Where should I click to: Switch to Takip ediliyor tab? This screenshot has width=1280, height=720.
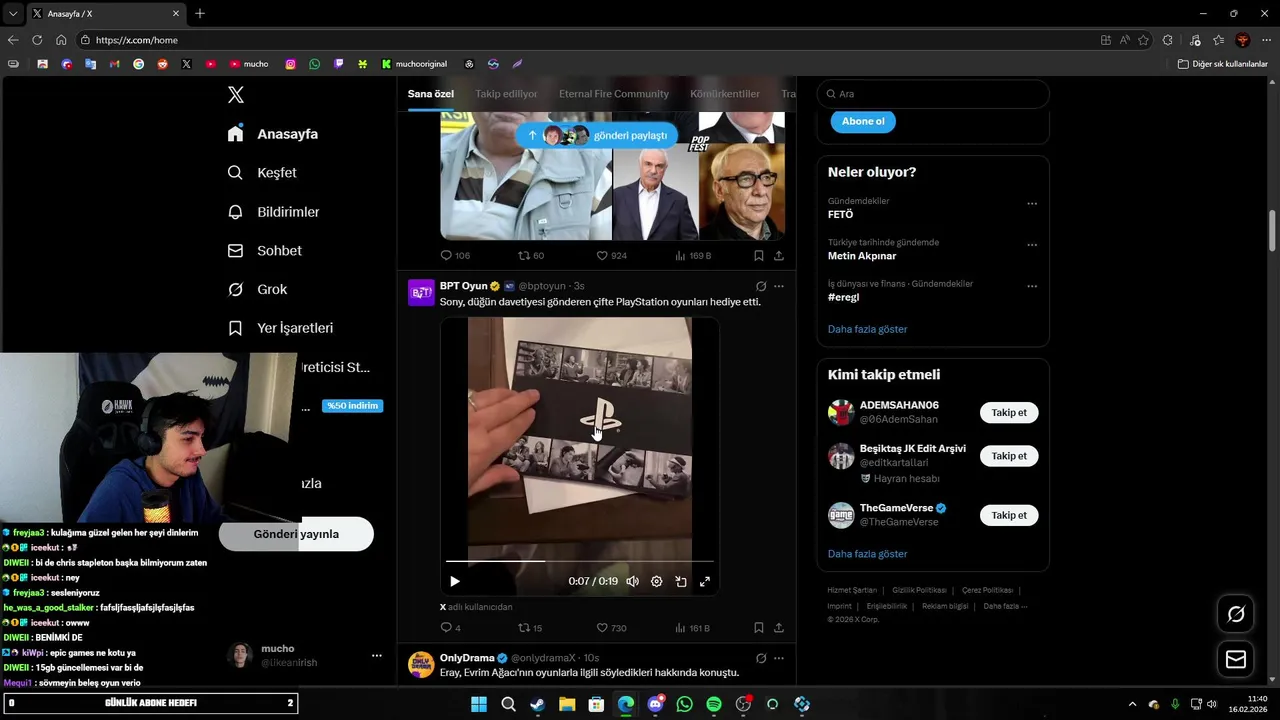[x=506, y=94]
